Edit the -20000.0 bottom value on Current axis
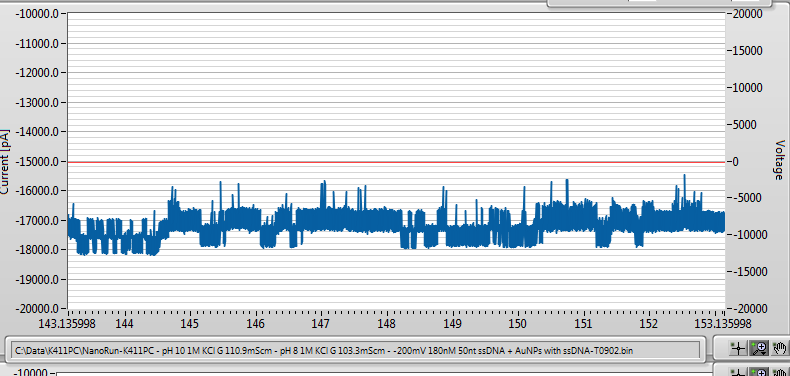Viewport: 790px width, 376px height. [x=38, y=308]
